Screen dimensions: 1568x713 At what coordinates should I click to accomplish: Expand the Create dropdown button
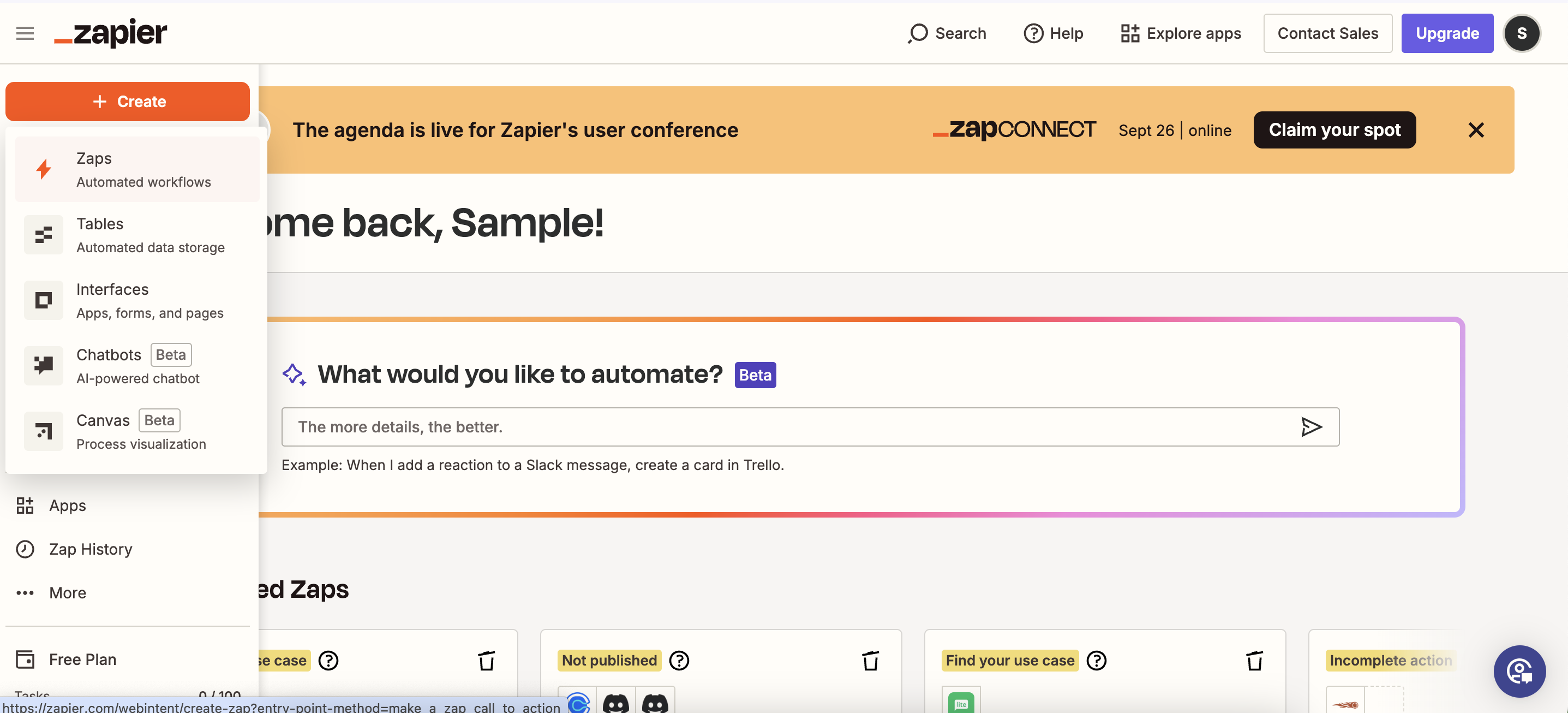click(x=128, y=102)
